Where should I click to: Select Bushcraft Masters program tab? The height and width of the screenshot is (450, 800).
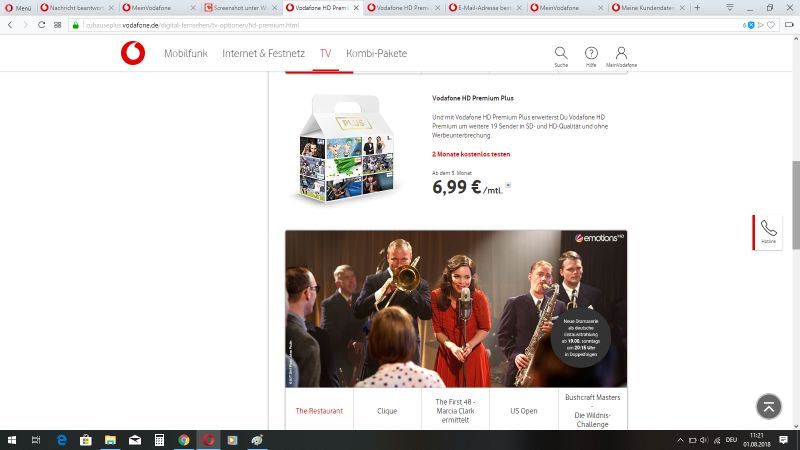[x=592, y=411]
